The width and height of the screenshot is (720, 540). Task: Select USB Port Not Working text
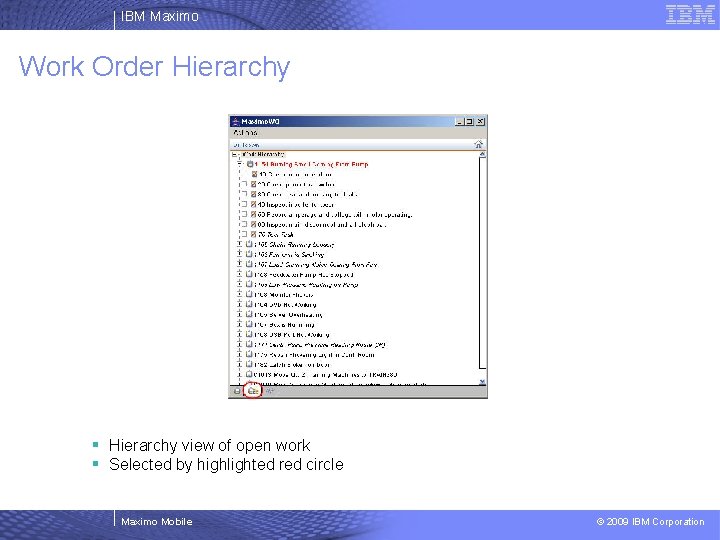[x=292, y=335]
